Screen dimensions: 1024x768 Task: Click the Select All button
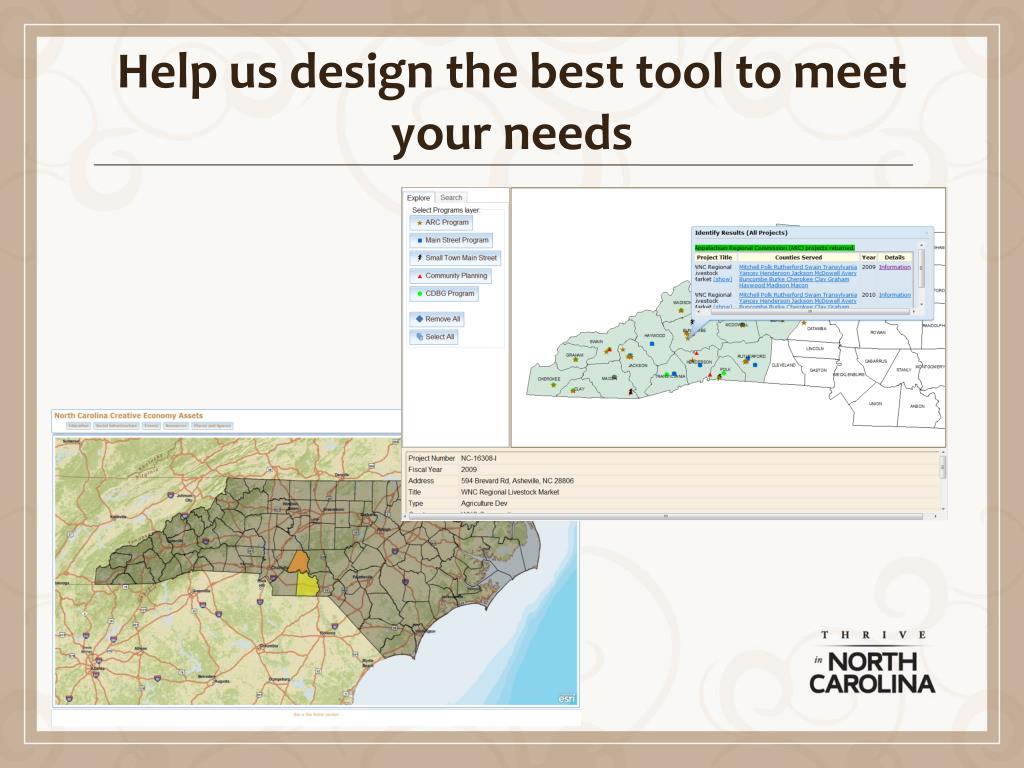pyautogui.click(x=434, y=337)
